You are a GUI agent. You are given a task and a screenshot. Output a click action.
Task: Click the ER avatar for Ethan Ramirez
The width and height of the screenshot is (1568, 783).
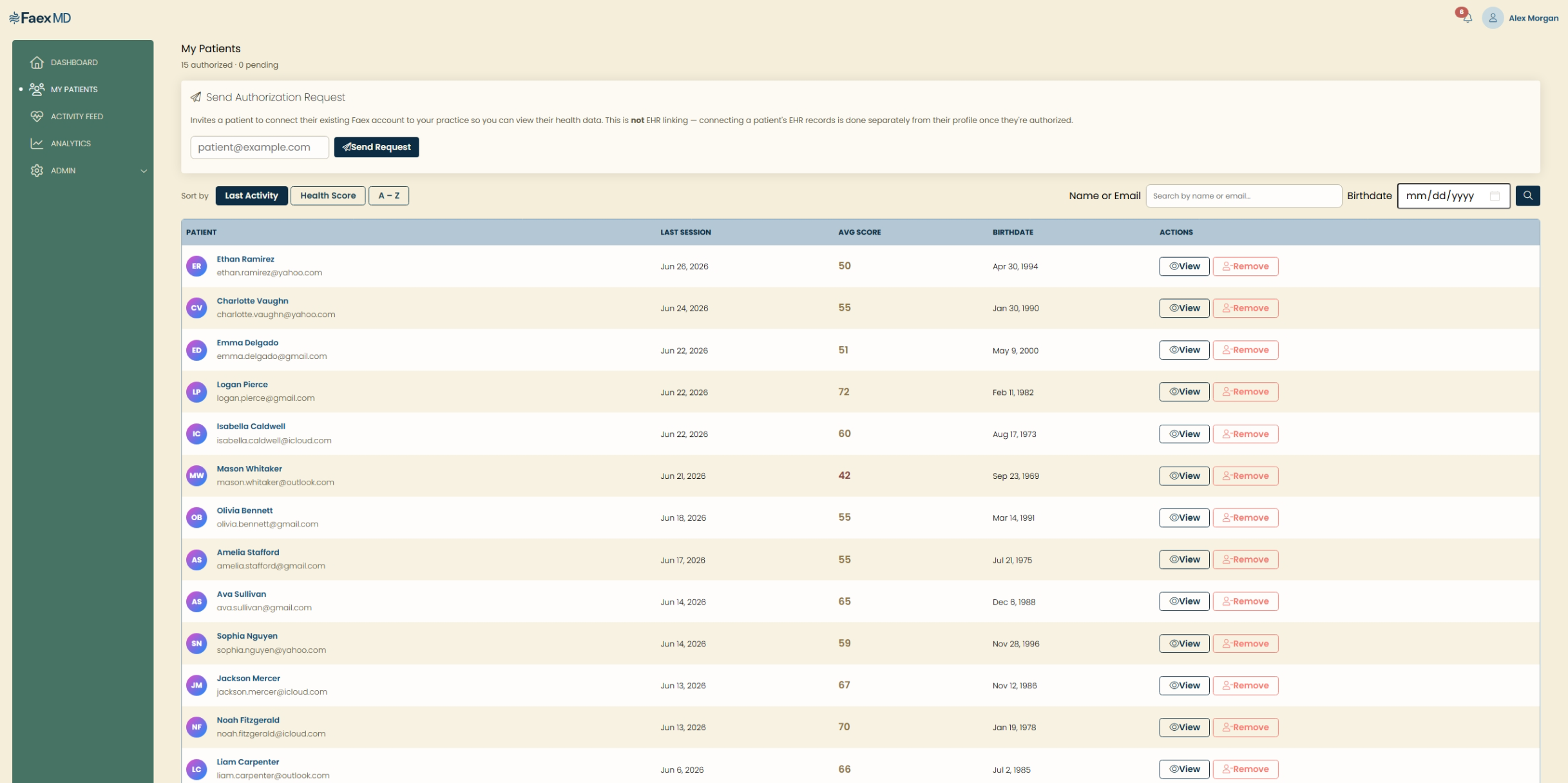pos(196,266)
